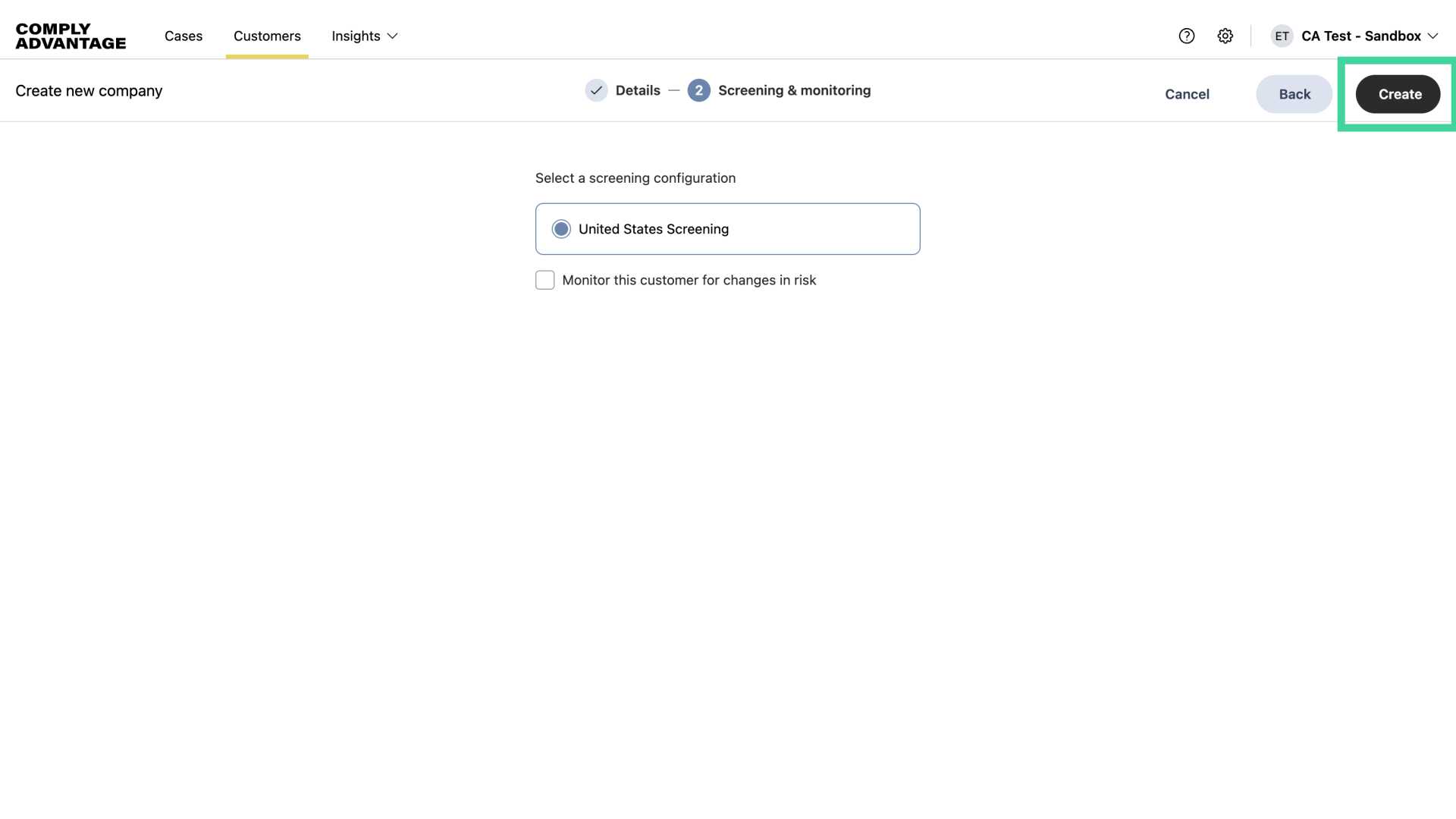Screen dimensions: 1456x819
Task: Open the Customers navigation item
Action: tap(267, 36)
